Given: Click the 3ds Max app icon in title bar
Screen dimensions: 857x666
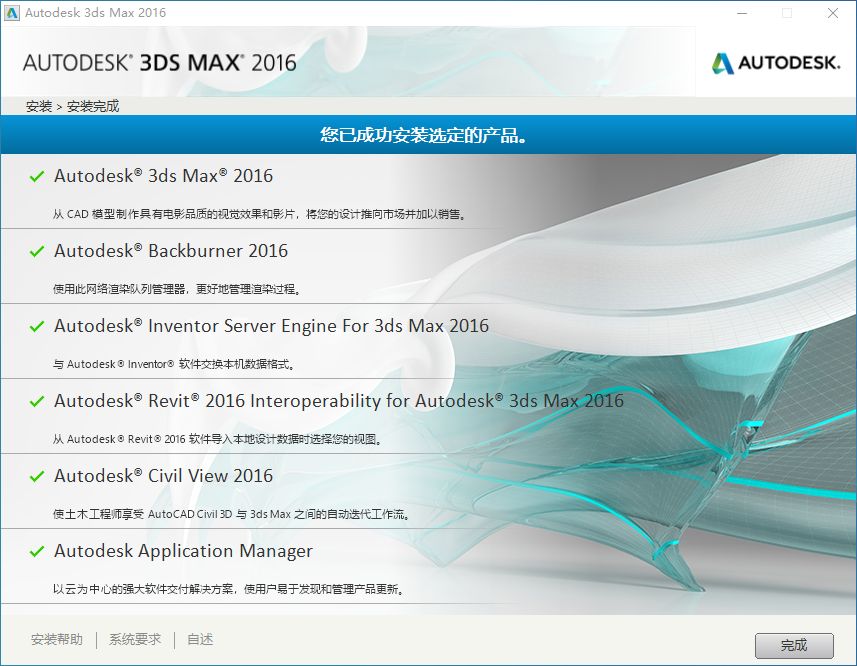Looking at the screenshot, I should (12, 13).
